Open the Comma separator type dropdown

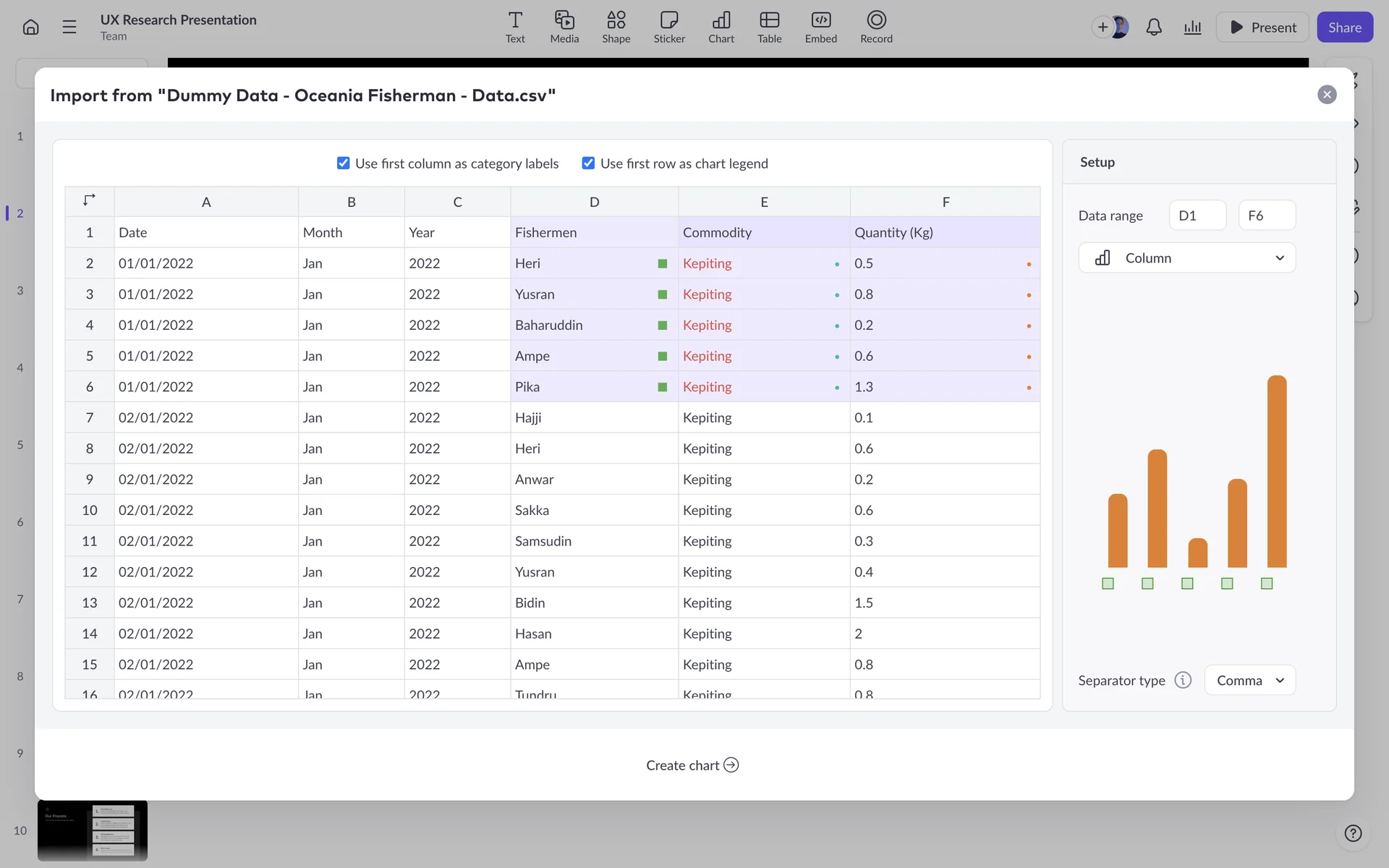pyautogui.click(x=1249, y=680)
